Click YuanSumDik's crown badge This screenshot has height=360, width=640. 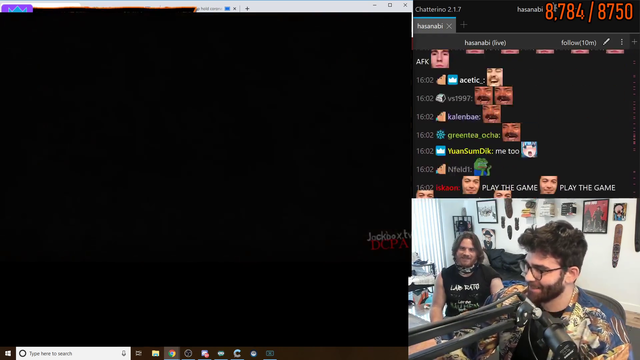(x=440, y=151)
